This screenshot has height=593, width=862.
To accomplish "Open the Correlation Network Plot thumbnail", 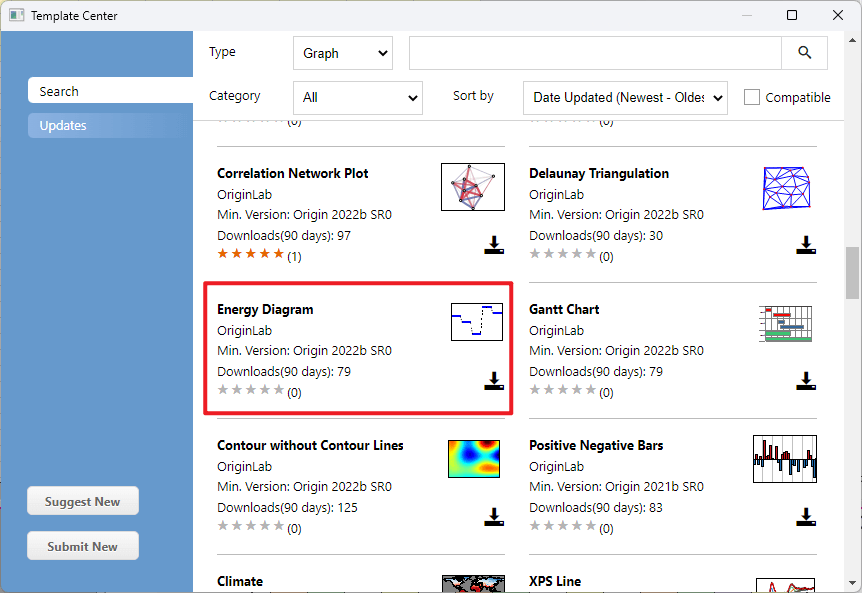I will (x=473, y=187).
